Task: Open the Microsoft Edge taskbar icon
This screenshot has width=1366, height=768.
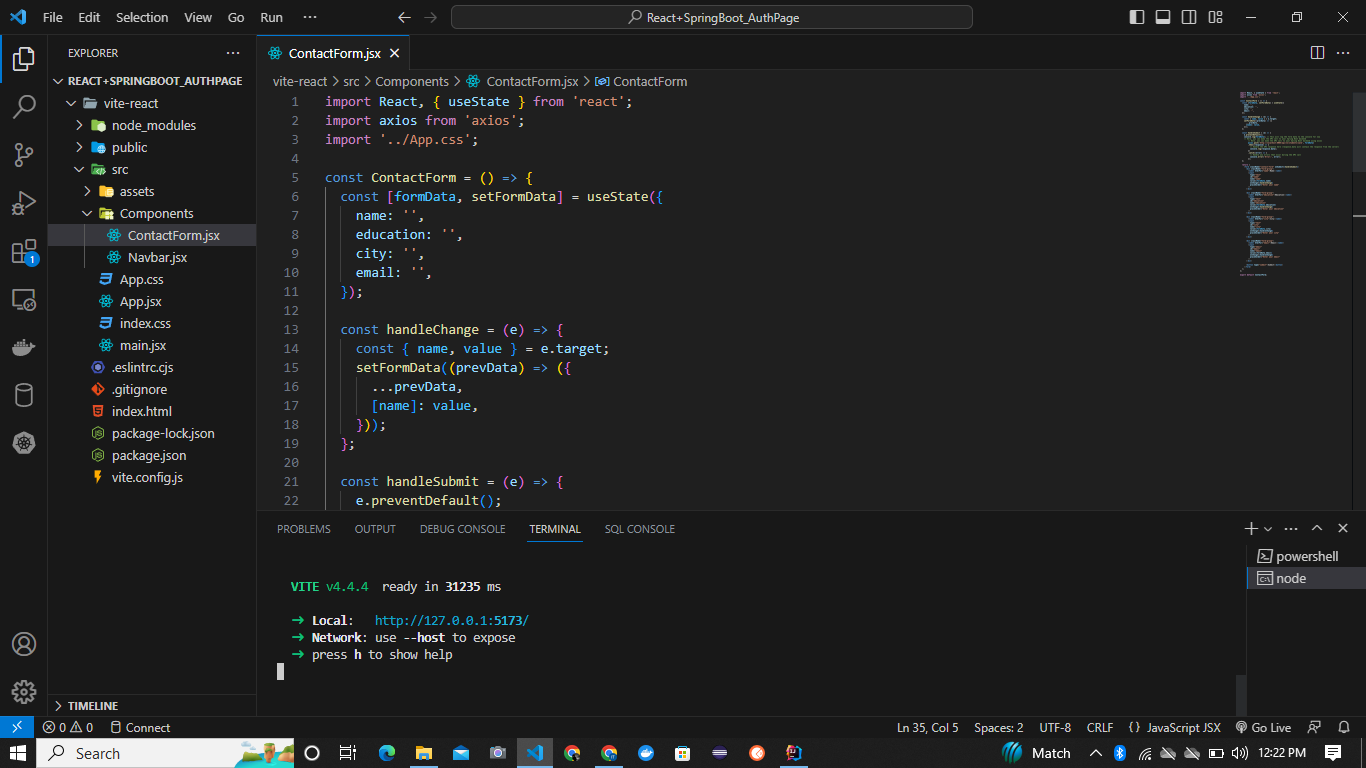Action: coord(387,753)
